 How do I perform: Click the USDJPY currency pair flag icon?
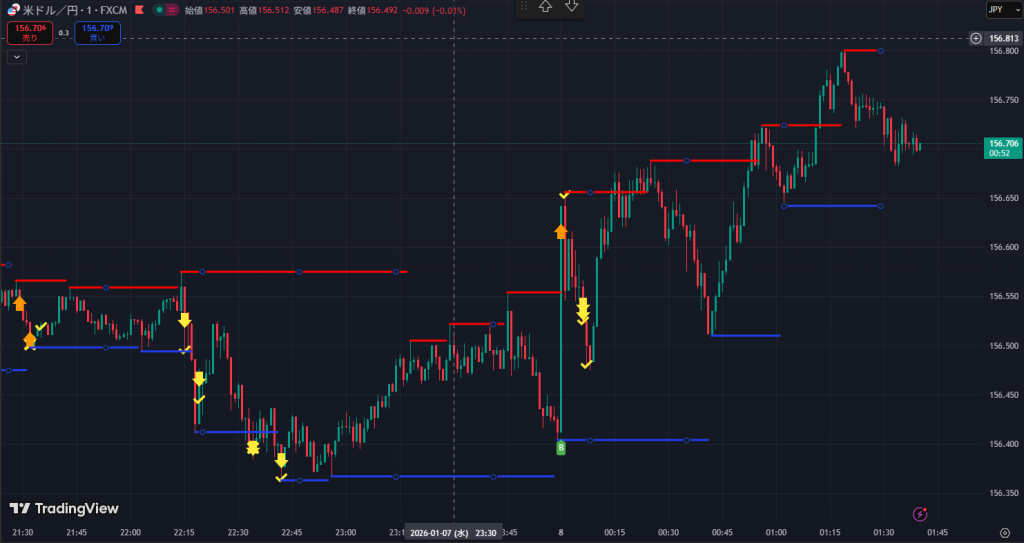pyautogui.click(x=13, y=10)
